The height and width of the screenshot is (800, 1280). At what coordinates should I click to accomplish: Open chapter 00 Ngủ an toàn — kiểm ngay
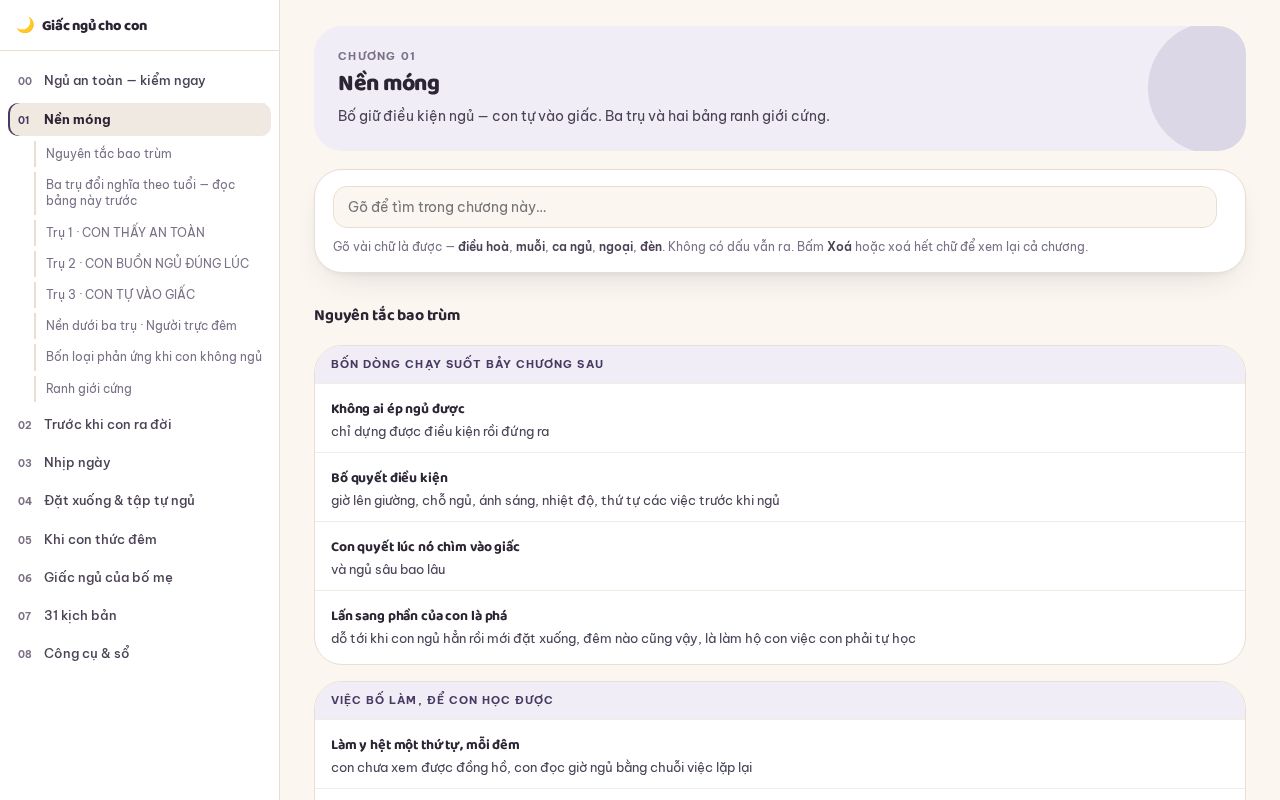139,81
